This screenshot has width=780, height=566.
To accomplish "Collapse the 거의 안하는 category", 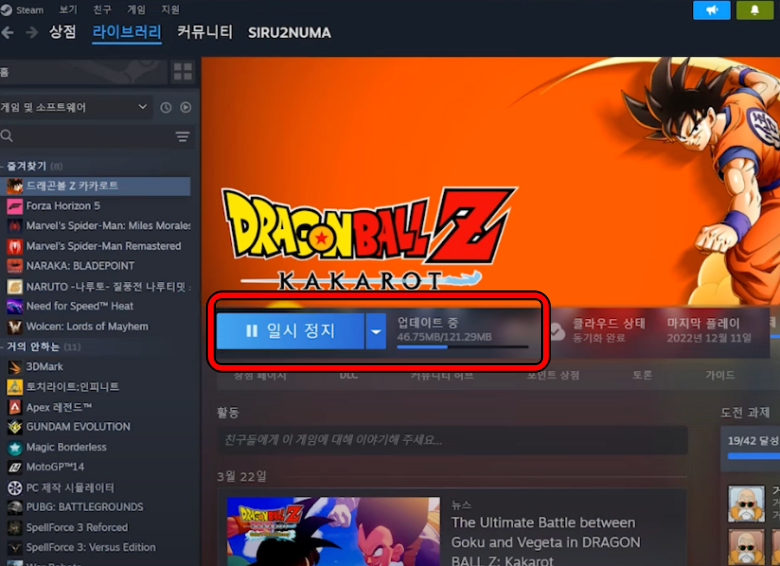I will [x=40, y=347].
